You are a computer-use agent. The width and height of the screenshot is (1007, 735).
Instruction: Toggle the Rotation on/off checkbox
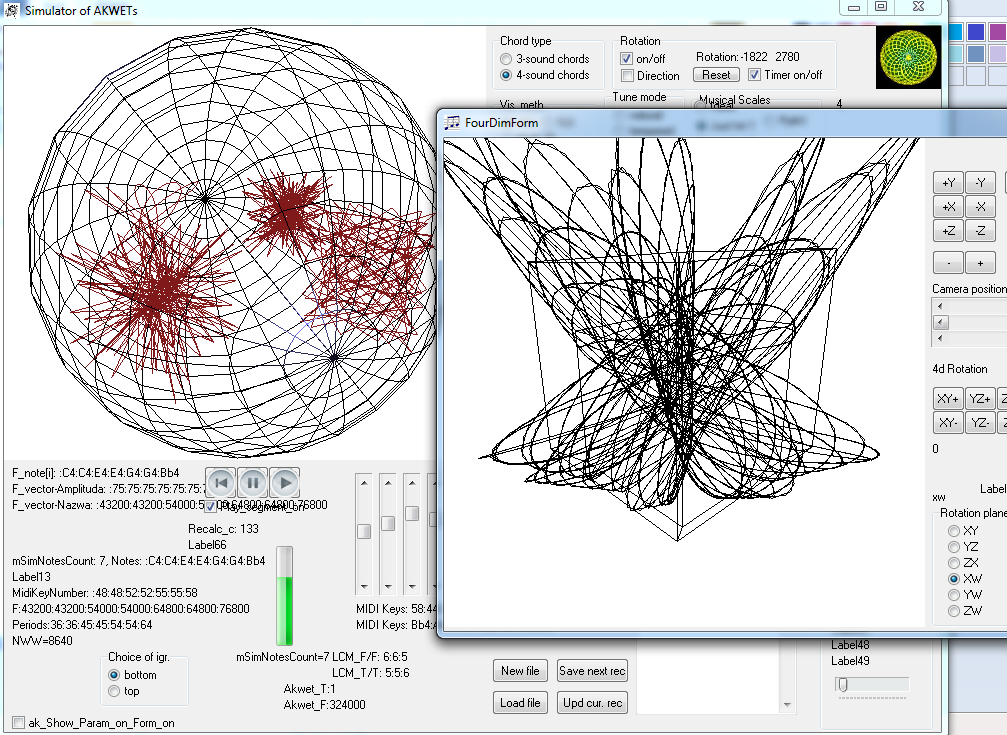pyautogui.click(x=627, y=58)
